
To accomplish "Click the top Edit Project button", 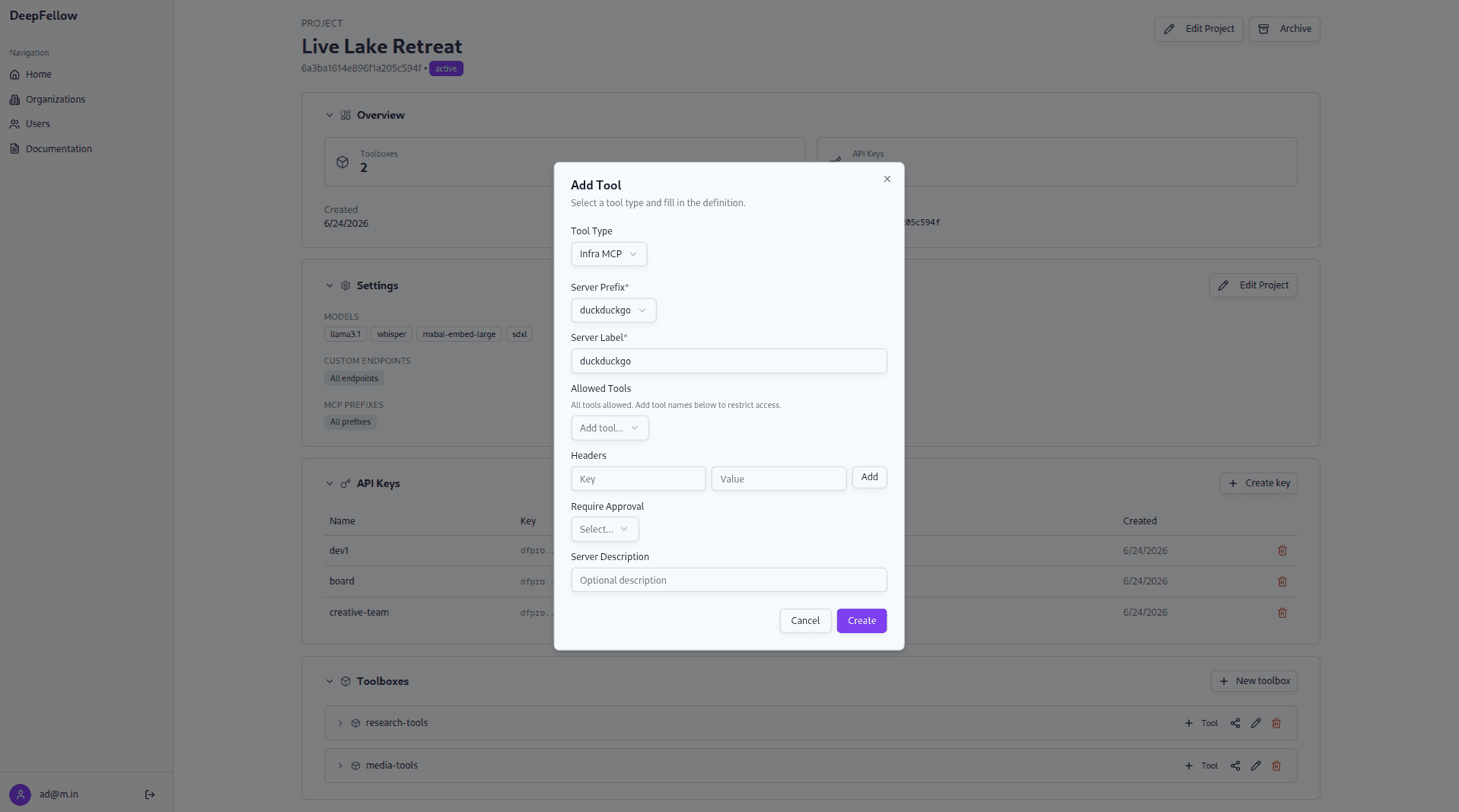I will pos(1199,29).
